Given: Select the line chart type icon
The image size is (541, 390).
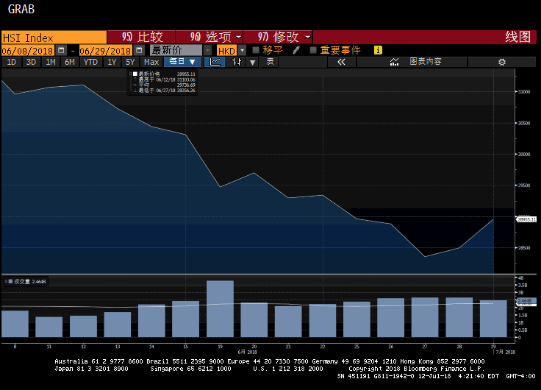Looking at the screenshot, I should point(215,62).
